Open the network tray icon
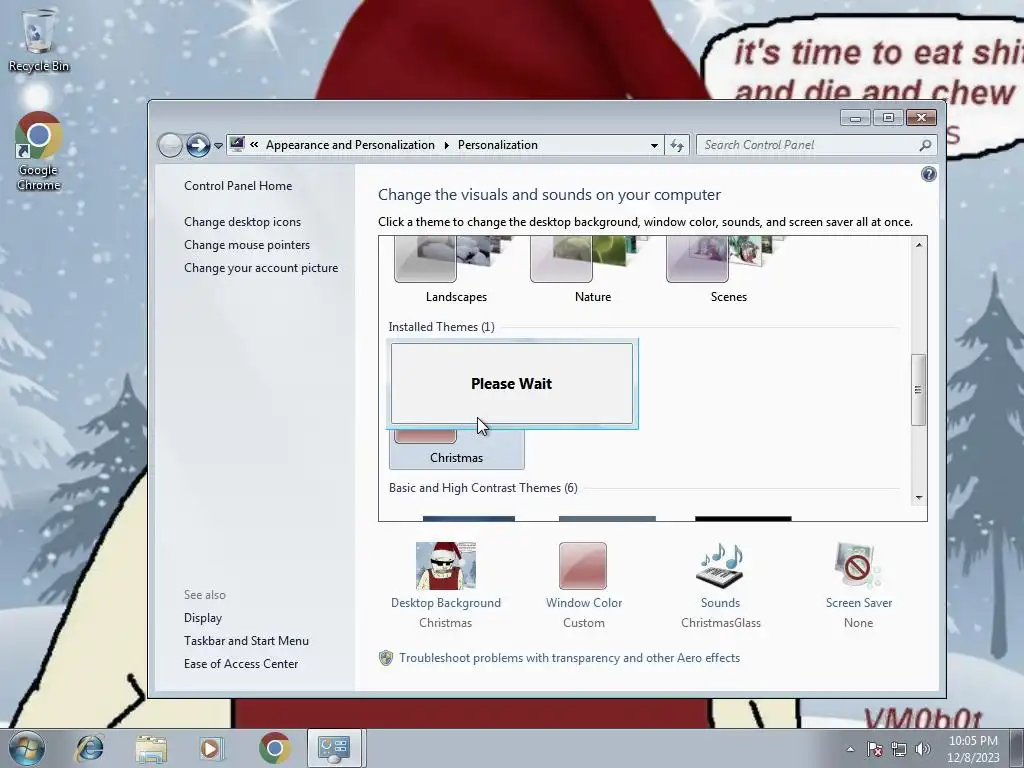The width and height of the screenshot is (1024, 768). [899, 749]
